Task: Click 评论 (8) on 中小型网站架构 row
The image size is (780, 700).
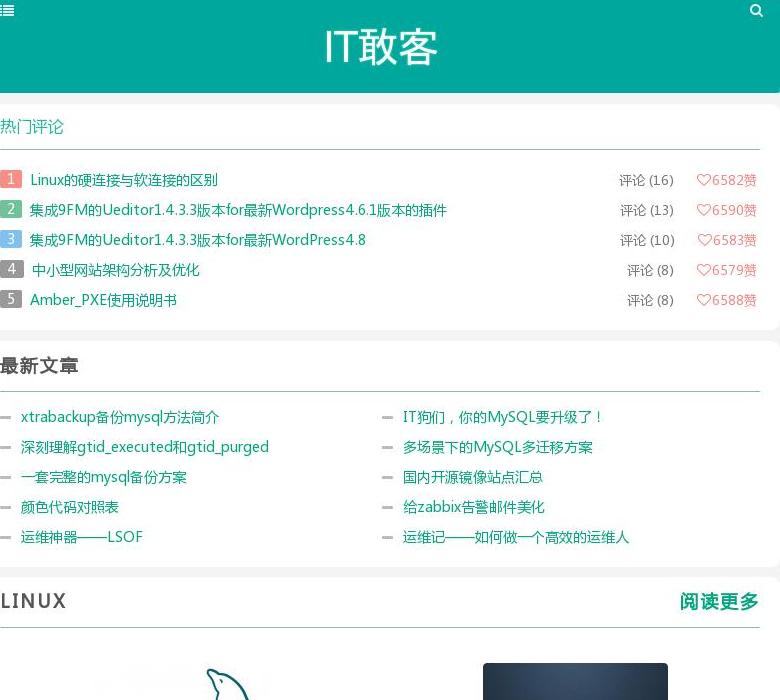Action: [x=650, y=270]
